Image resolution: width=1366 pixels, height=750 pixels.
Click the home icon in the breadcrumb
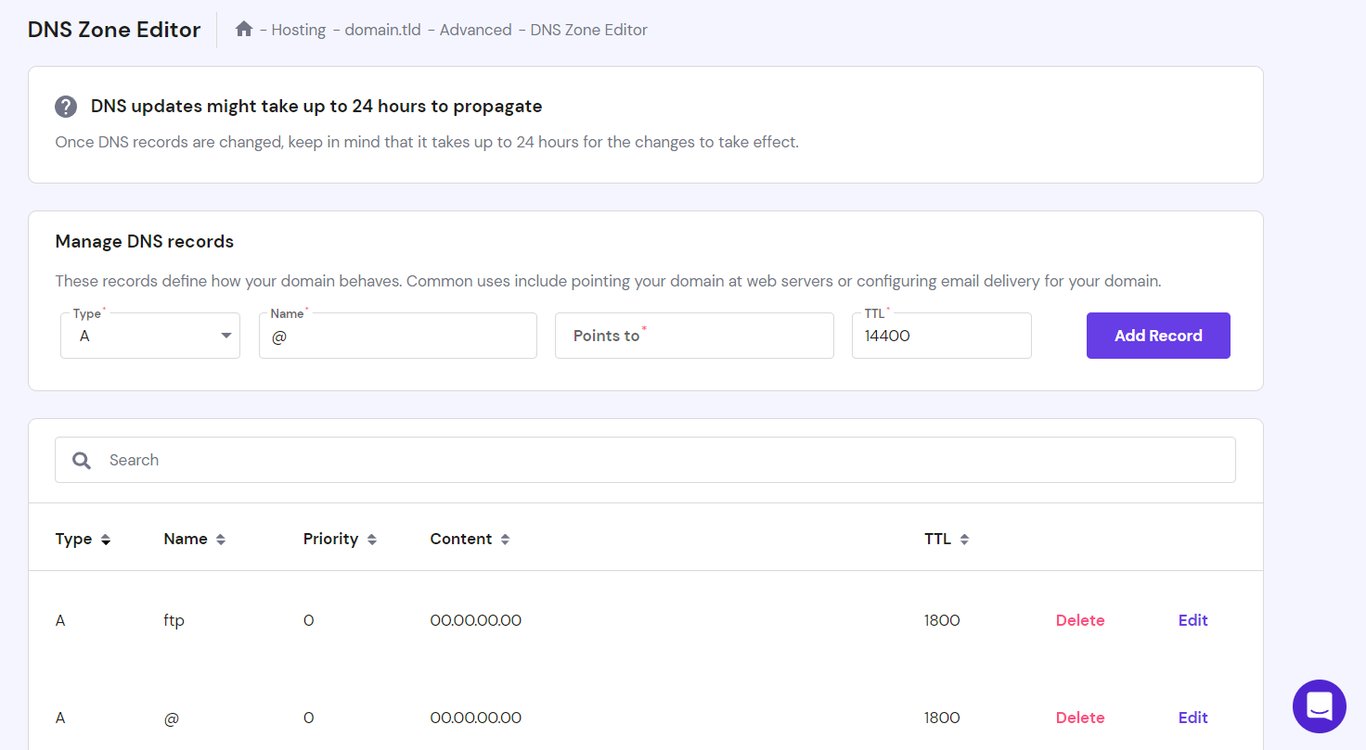(243, 29)
